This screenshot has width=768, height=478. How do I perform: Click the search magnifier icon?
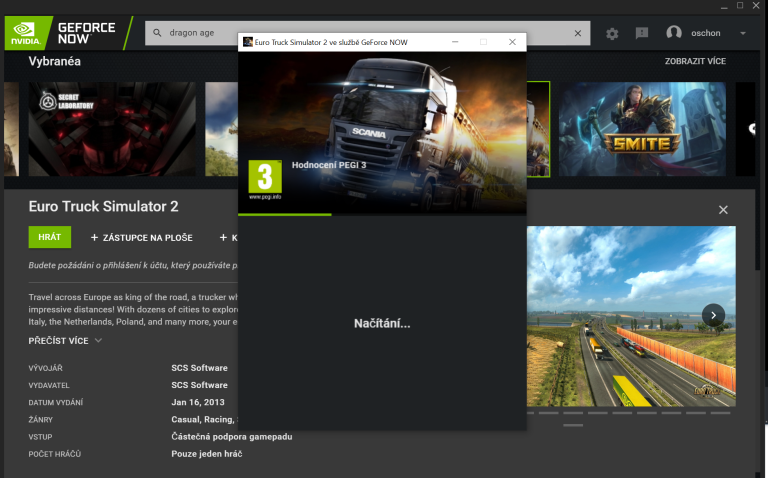(x=157, y=33)
